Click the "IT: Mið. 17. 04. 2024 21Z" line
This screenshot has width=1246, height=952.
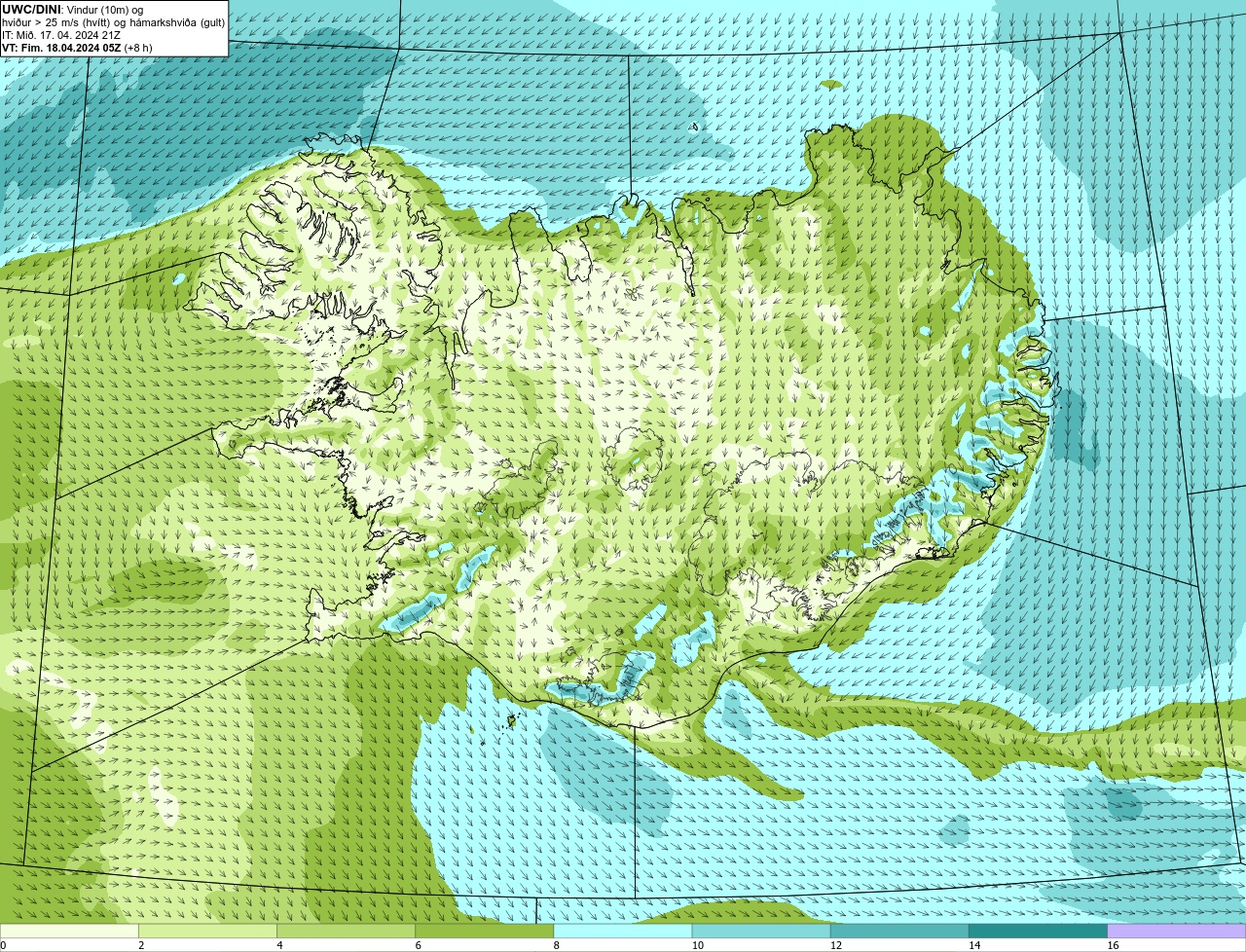tap(61, 34)
